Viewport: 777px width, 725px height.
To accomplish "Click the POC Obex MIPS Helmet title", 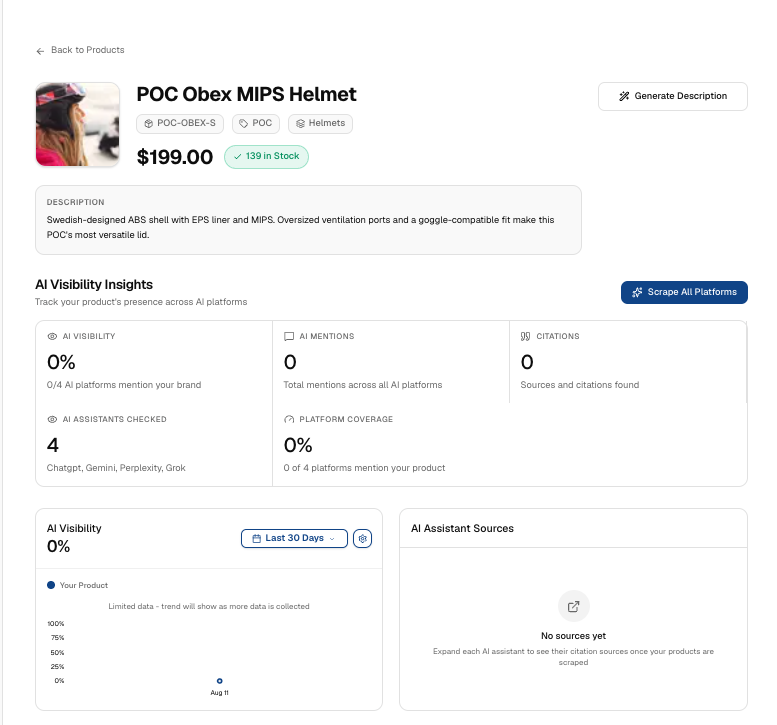I will click(x=246, y=94).
